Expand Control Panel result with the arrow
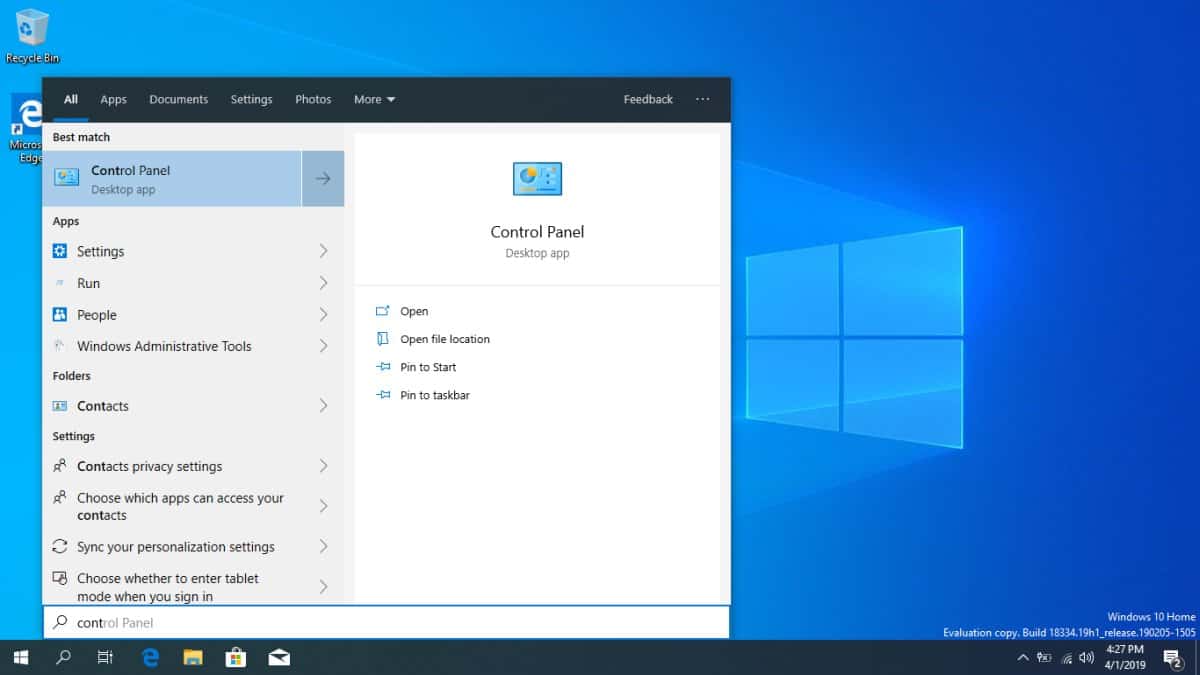Viewport: 1200px width, 675px height. (323, 178)
